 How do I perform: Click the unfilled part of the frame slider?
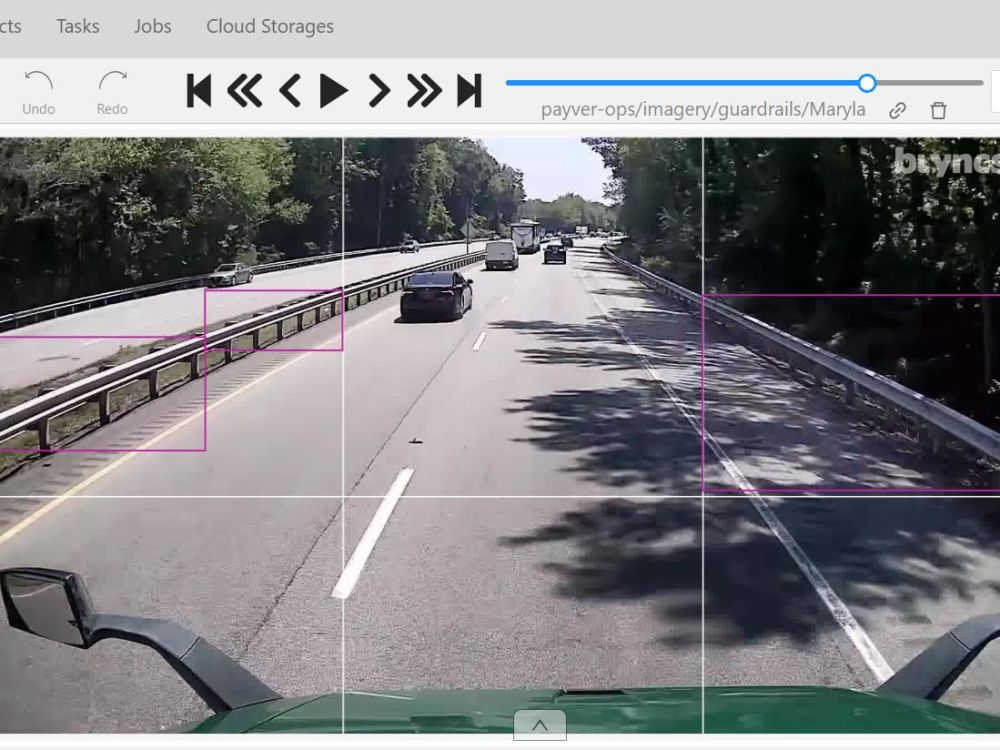929,83
